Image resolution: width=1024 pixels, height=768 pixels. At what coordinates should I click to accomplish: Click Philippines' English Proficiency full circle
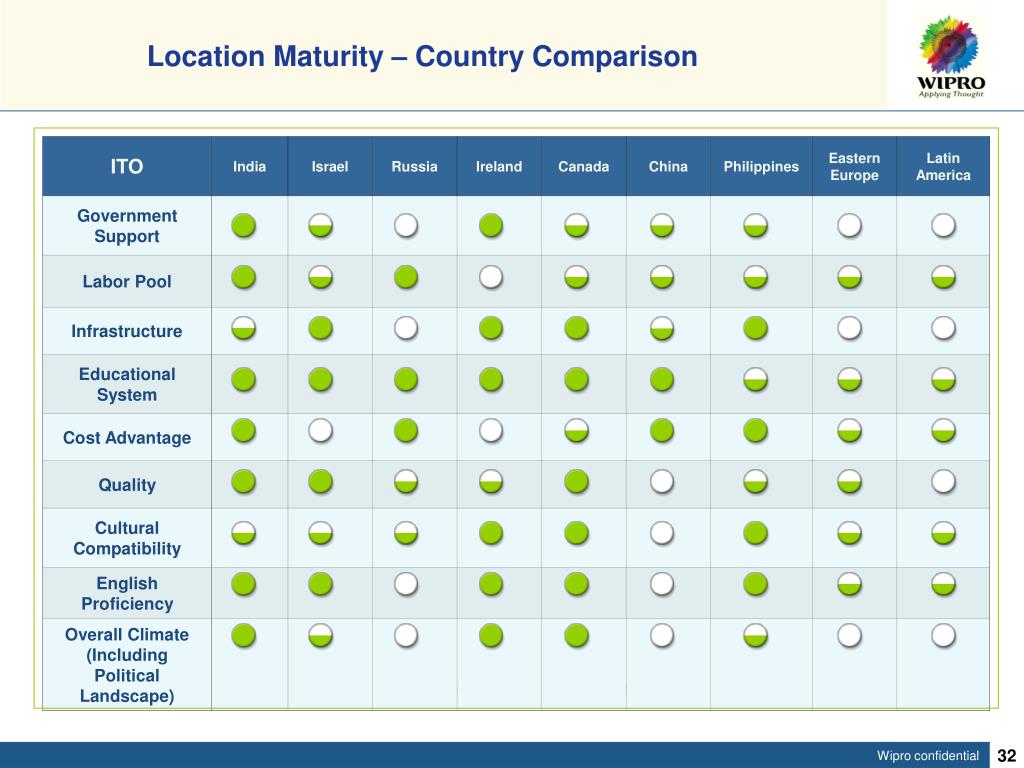tap(756, 584)
